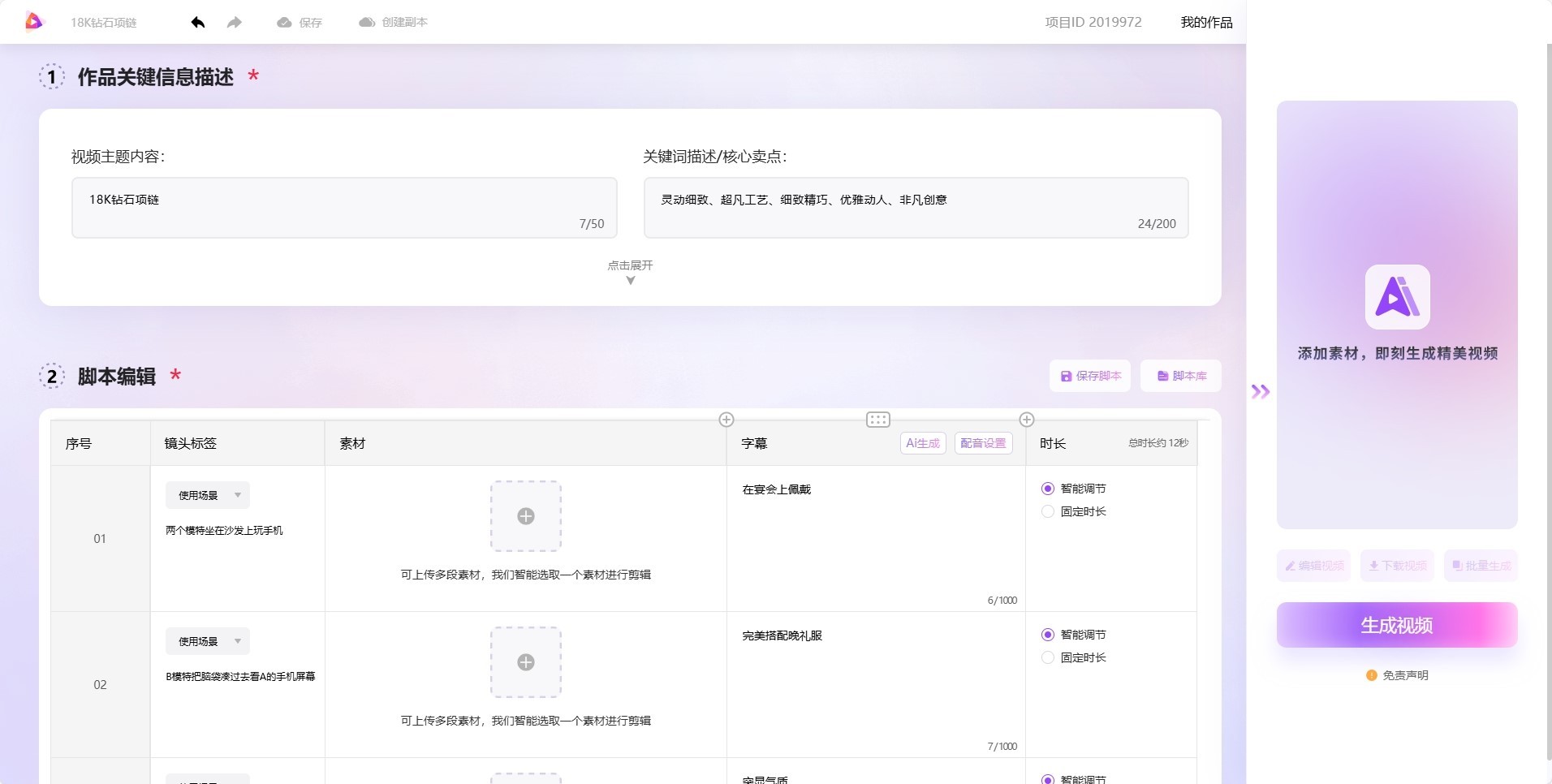The image size is (1552, 784).
Task: Click label text B模特把脑袋凑过去看A的手机屏幕
Action: click(x=240, y=676)
